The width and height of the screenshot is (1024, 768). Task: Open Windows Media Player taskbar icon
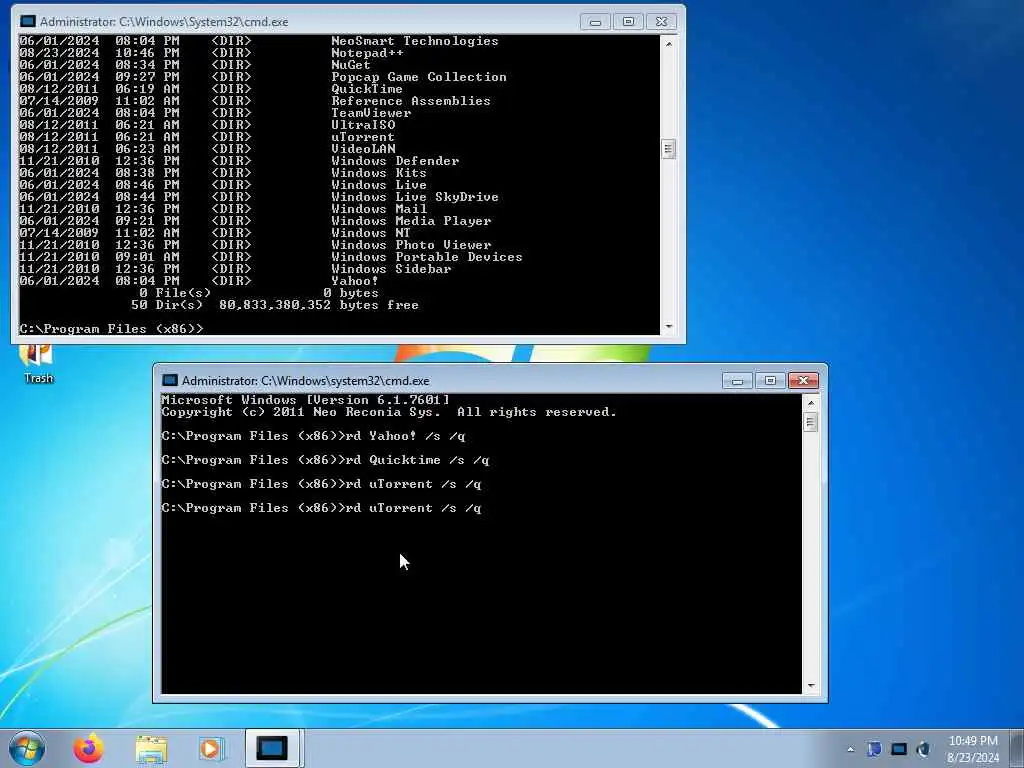(x=212, y=749)
